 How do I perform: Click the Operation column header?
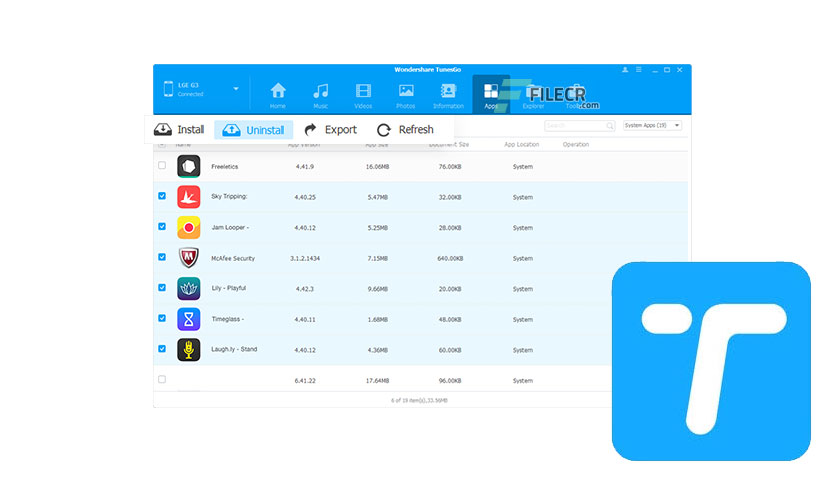pos(576,144)
